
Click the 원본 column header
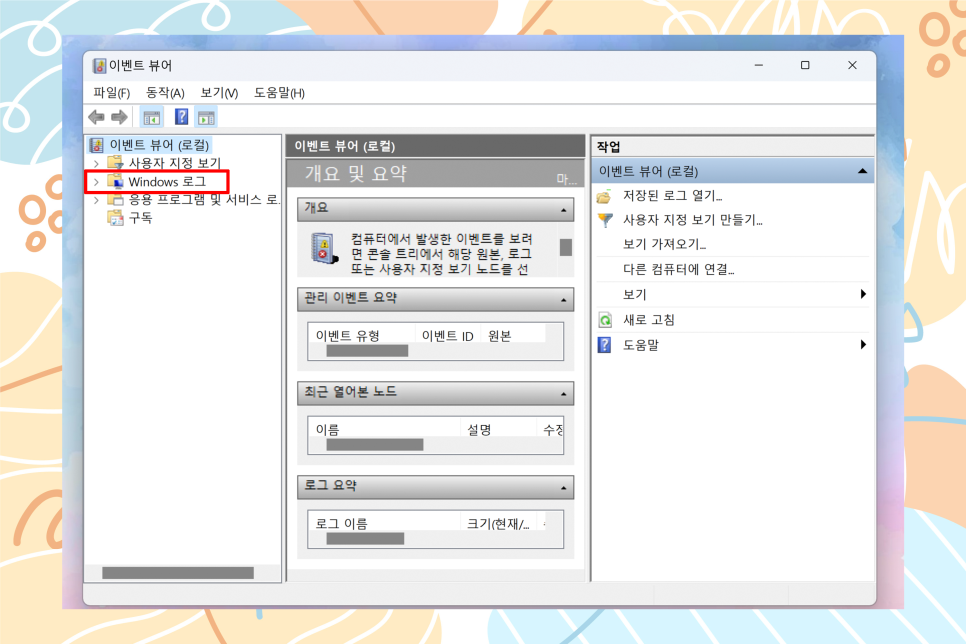513,335
